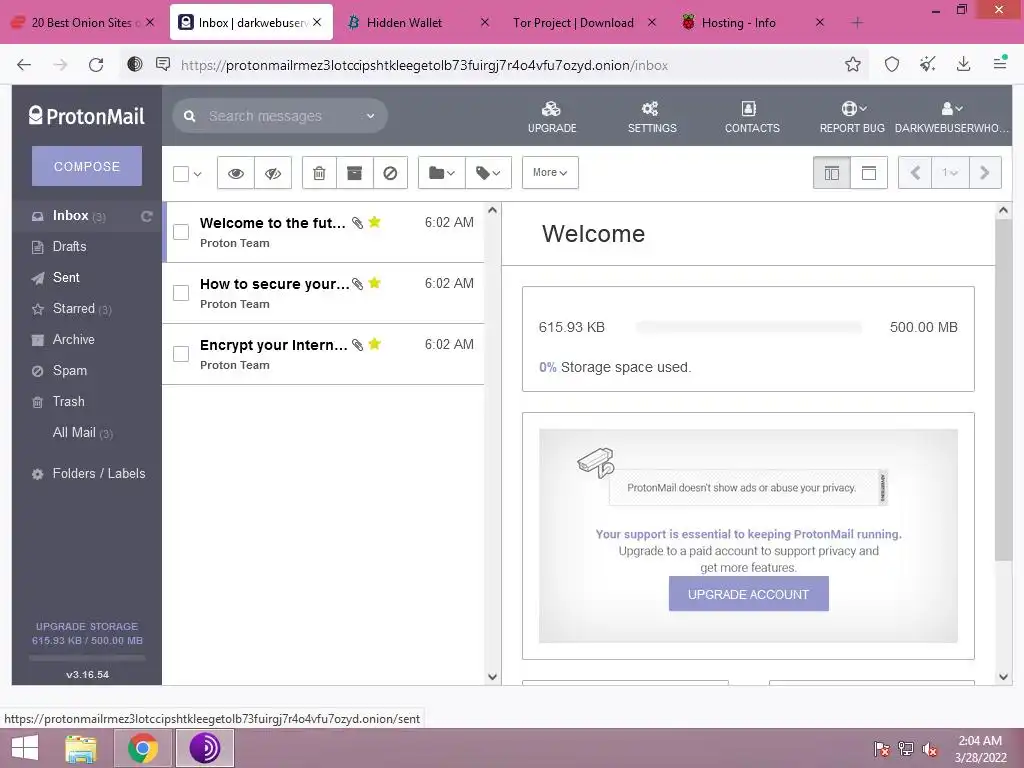The height and width of the screenshot is (768, 1024).
Task: Open All Mail folder
Action: [x=82, y=433]
